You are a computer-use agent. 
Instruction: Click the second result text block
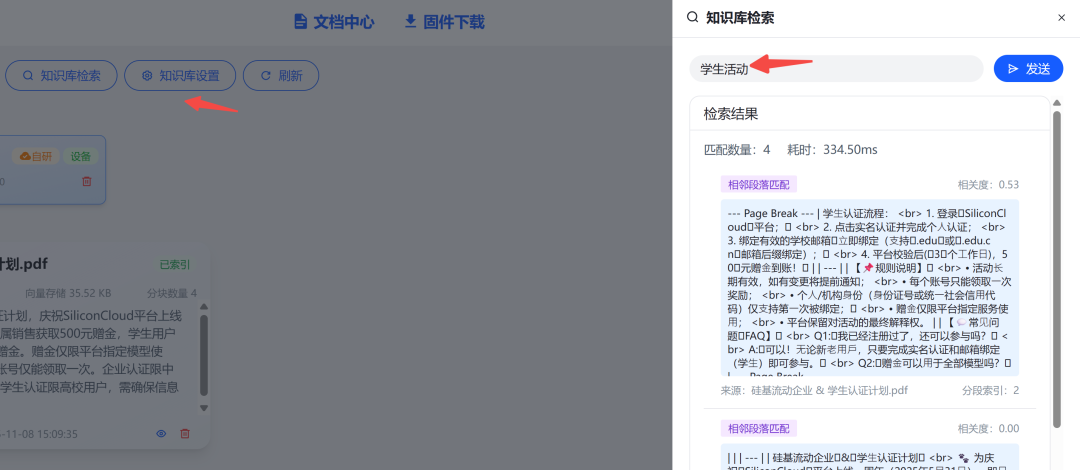click(x=870, y=457)
